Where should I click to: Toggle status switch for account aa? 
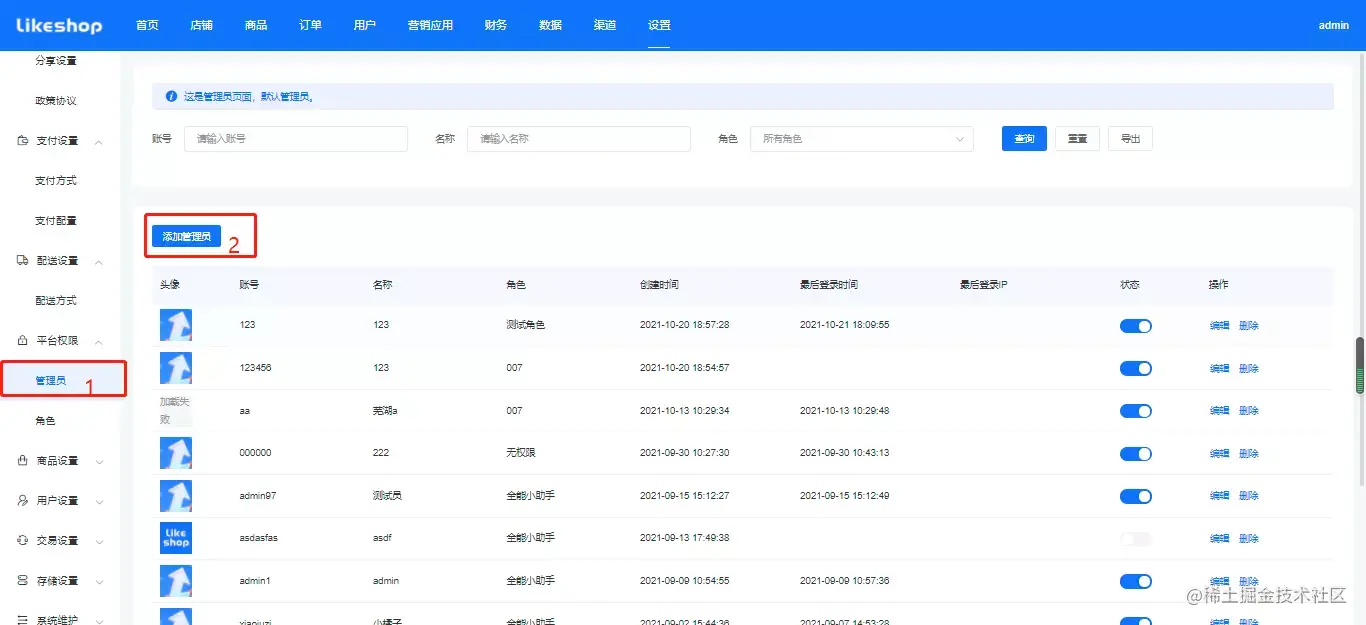[x=1136, y=411]
